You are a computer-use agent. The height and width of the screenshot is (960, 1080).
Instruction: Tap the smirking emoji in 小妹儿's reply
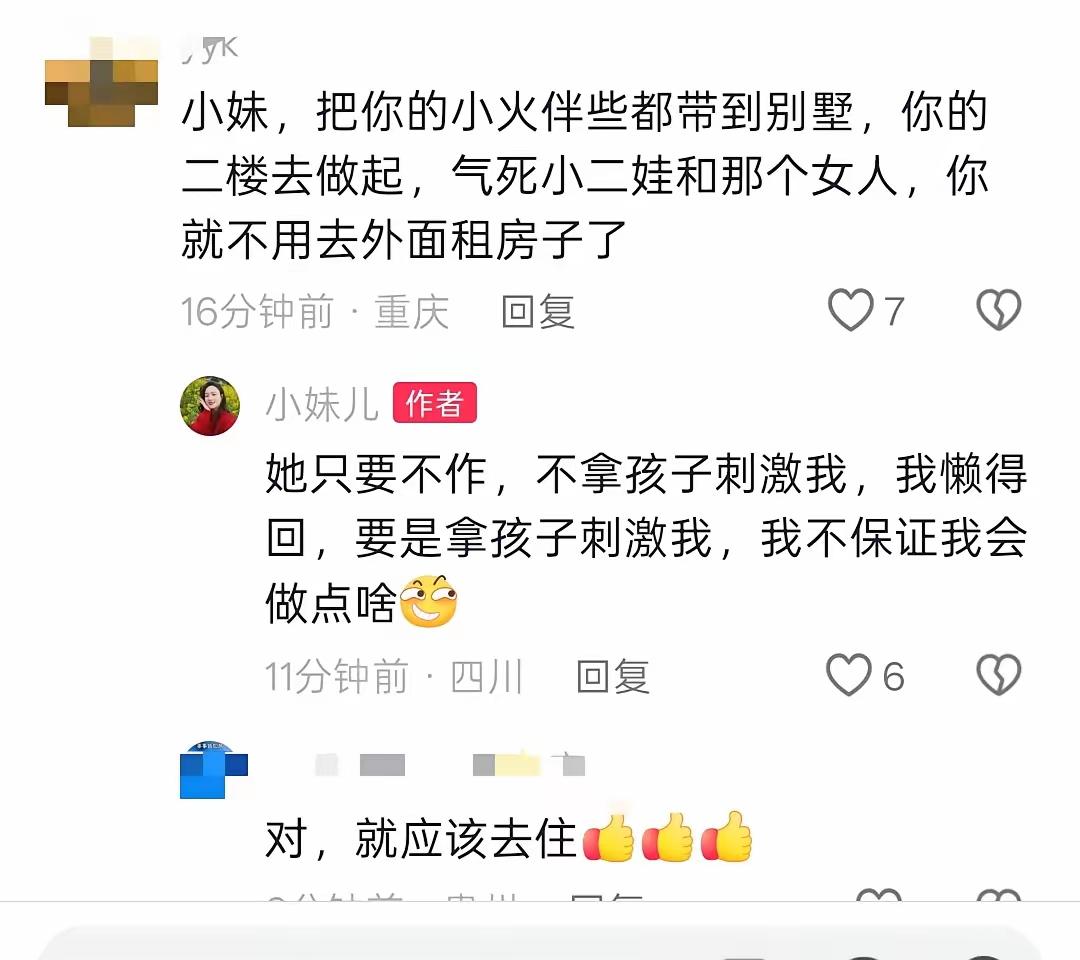pos(428,601)
